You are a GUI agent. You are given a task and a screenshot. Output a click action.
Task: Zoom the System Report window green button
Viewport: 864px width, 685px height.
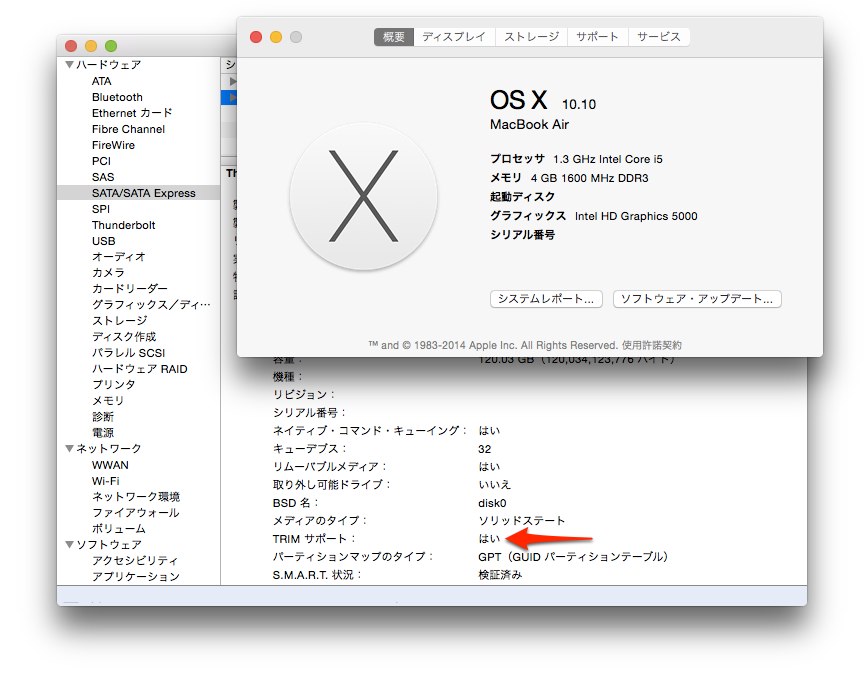coord(111,46)
